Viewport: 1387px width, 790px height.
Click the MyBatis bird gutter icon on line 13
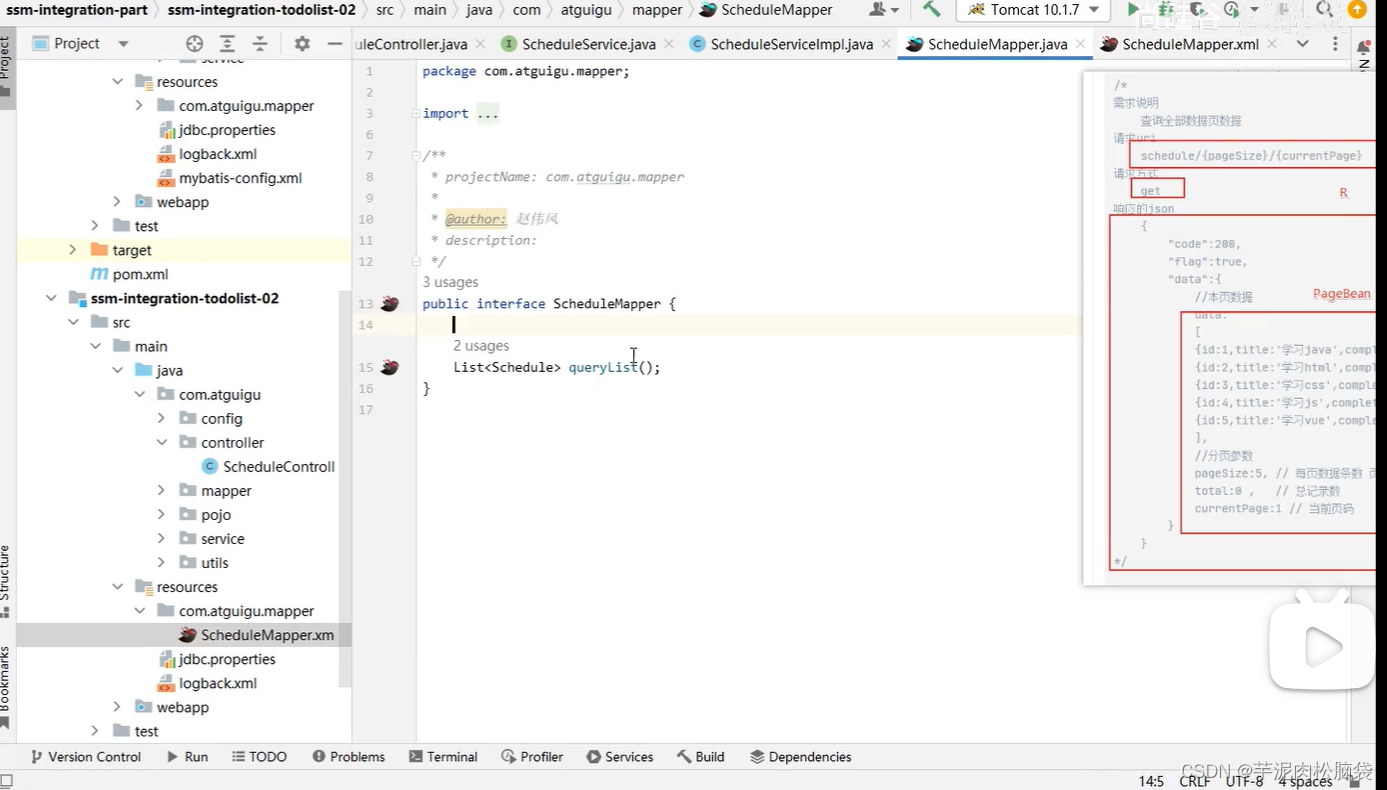[389, 304]
